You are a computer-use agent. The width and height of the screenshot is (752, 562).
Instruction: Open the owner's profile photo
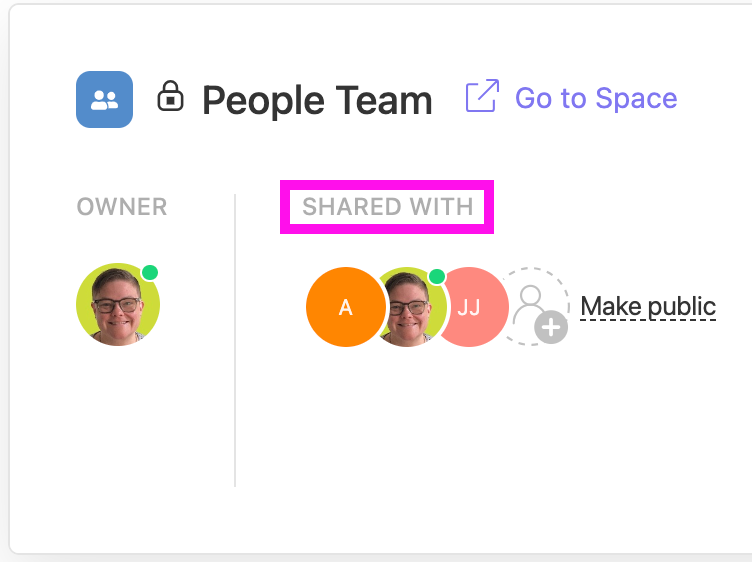tap(116, 305)
